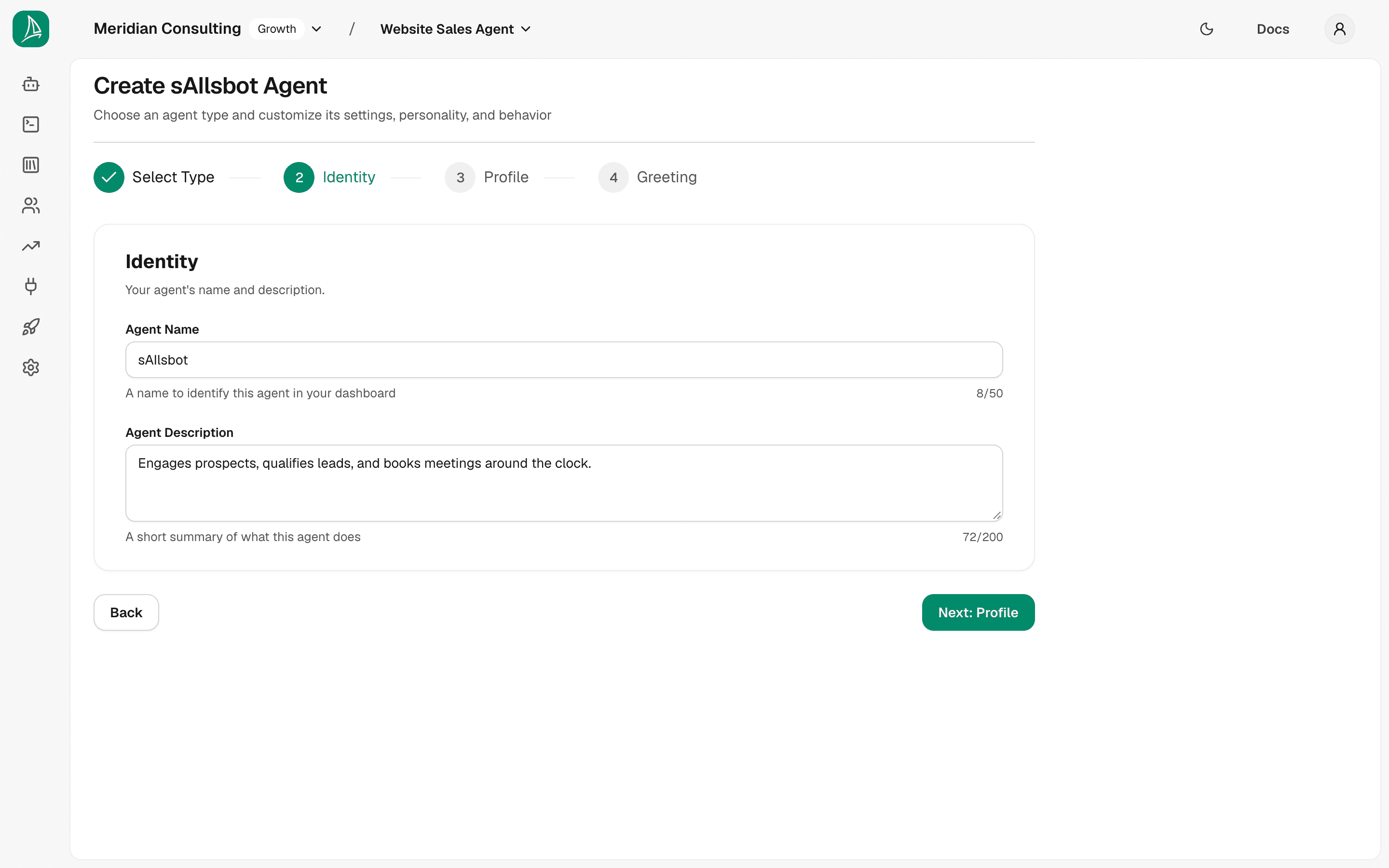1389x868 pixels.
Task: Focus the Agent Description text area
Action: 564,483
